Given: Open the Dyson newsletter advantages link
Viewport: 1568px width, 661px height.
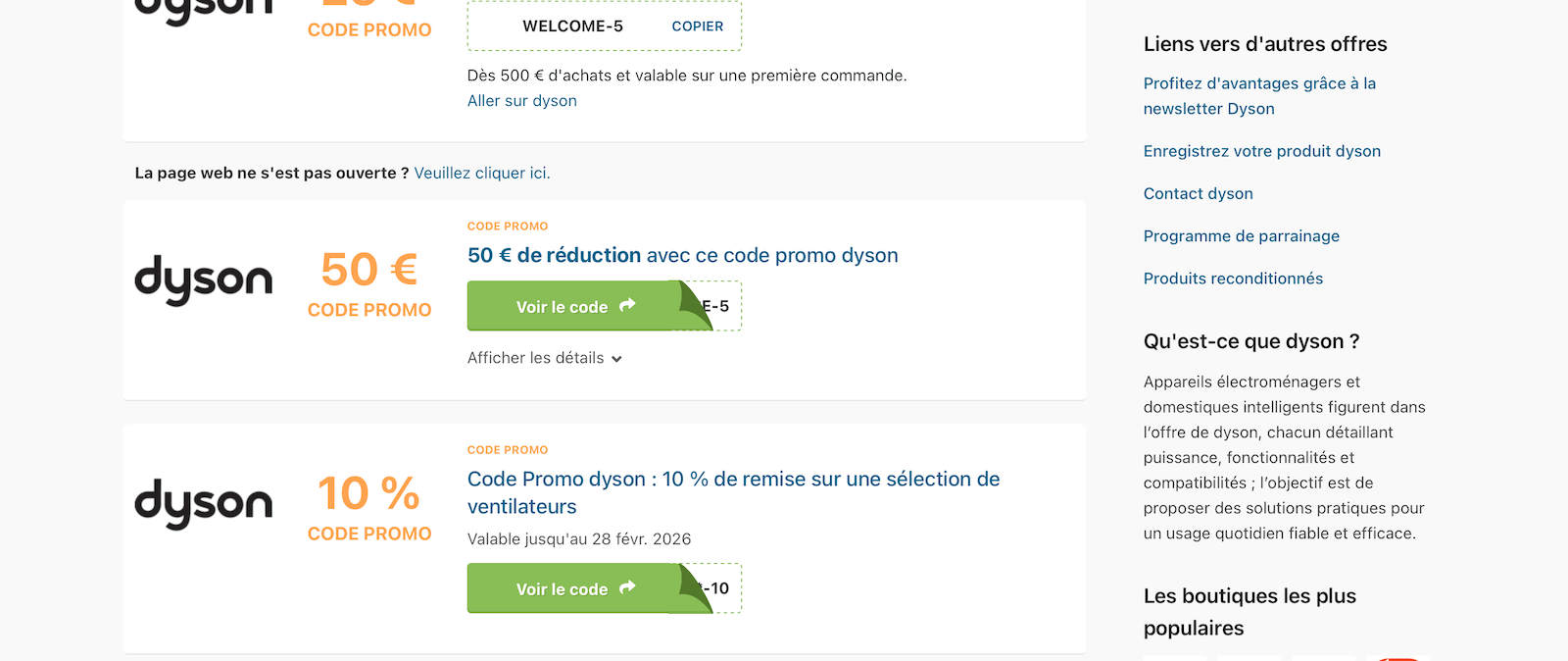Looking at the screenshot, I should pos(1259,95).
